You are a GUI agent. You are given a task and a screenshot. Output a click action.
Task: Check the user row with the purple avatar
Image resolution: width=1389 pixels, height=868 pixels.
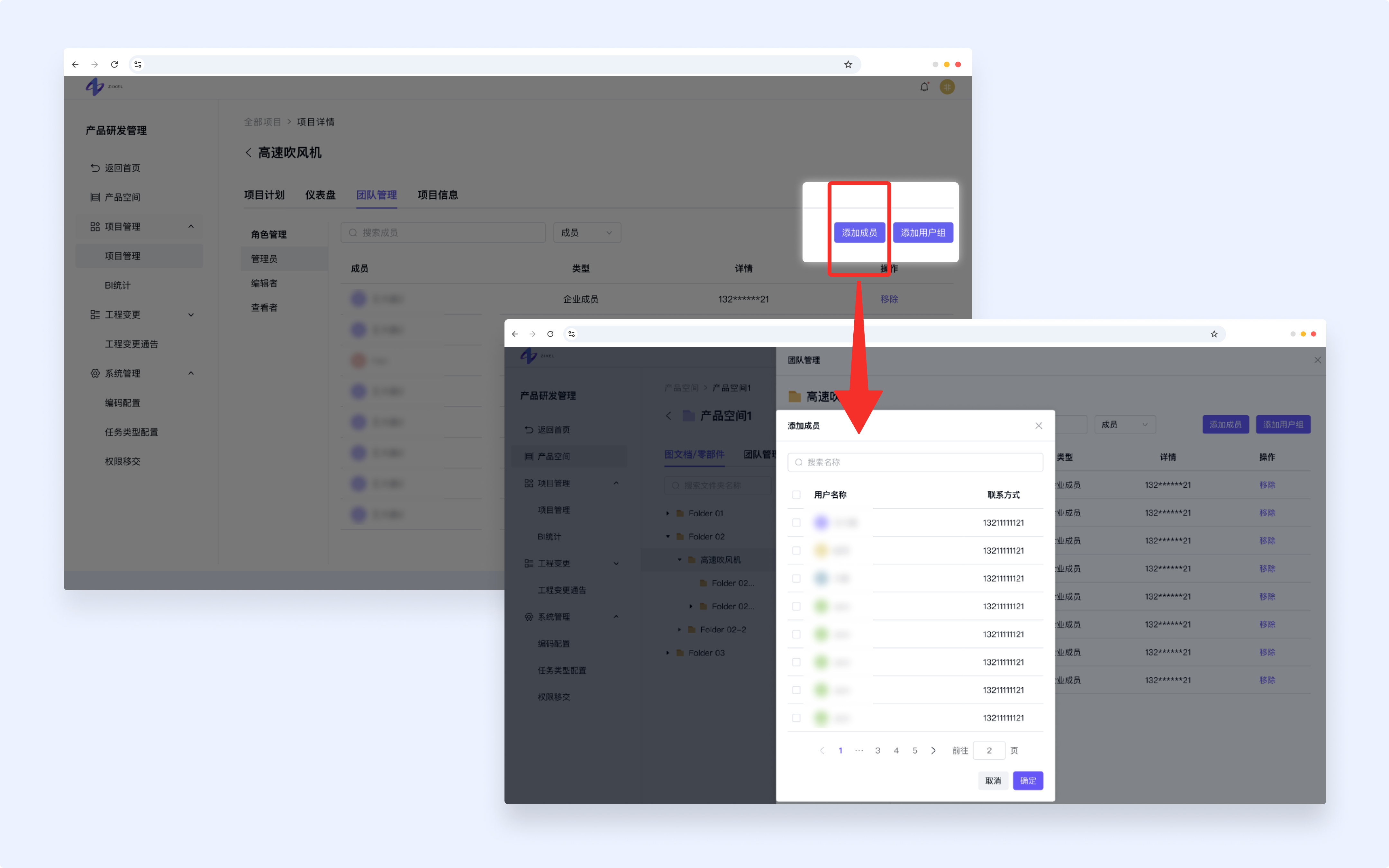click(796, 522)
